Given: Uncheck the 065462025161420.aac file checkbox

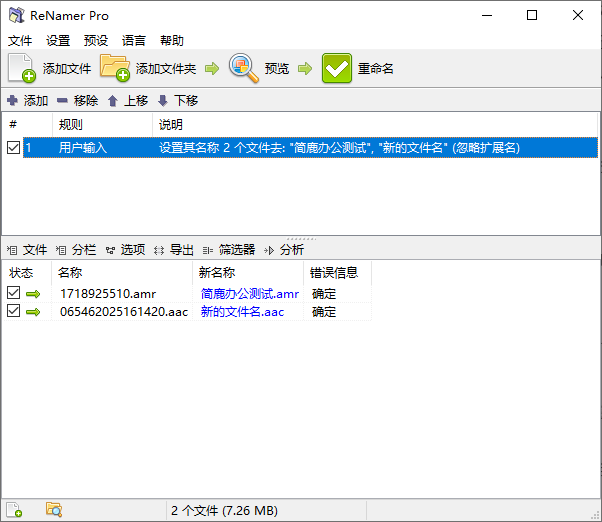Looking at the screenshot, I should point(13,311).
